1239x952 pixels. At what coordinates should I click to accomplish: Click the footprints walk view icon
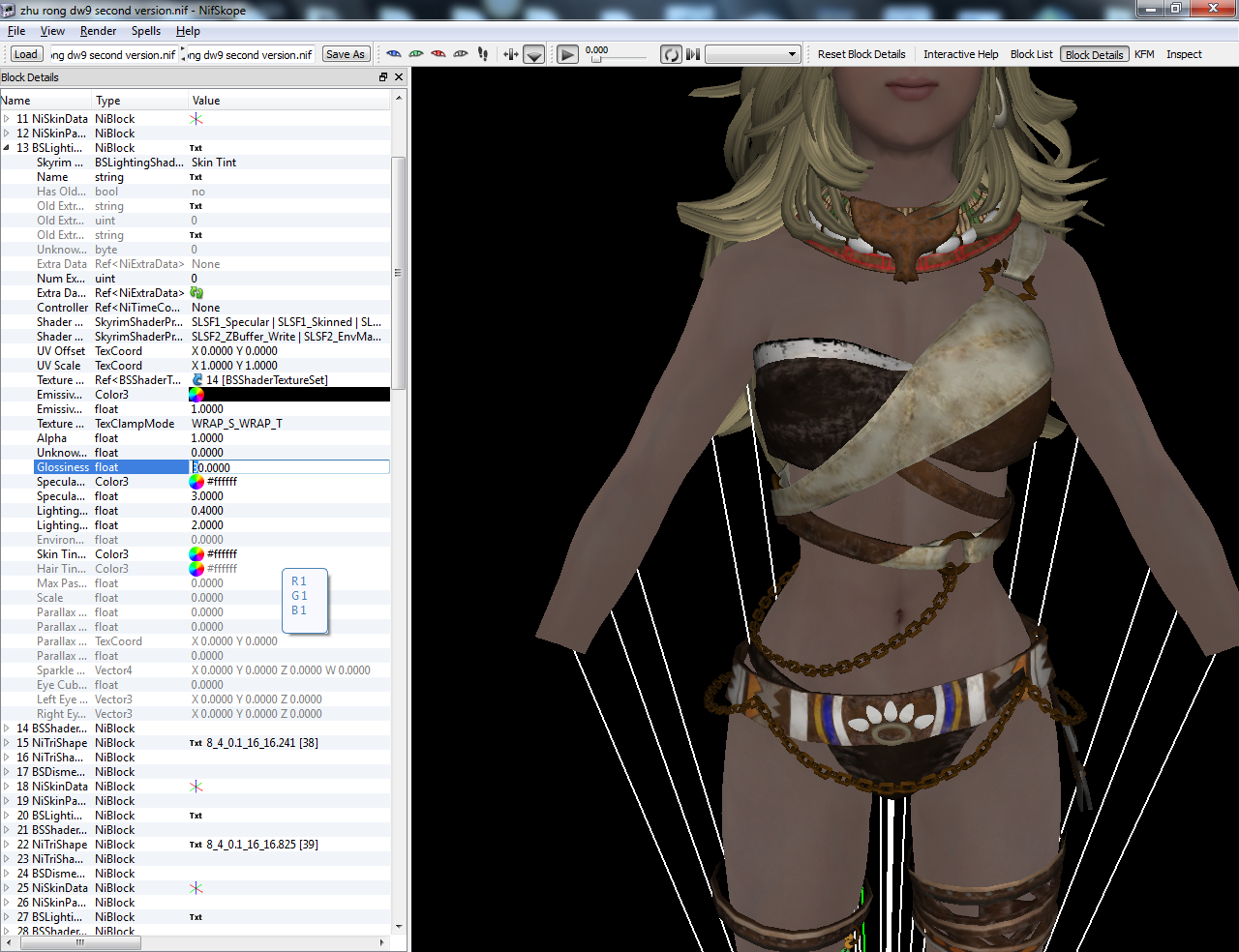pos(483,54)
